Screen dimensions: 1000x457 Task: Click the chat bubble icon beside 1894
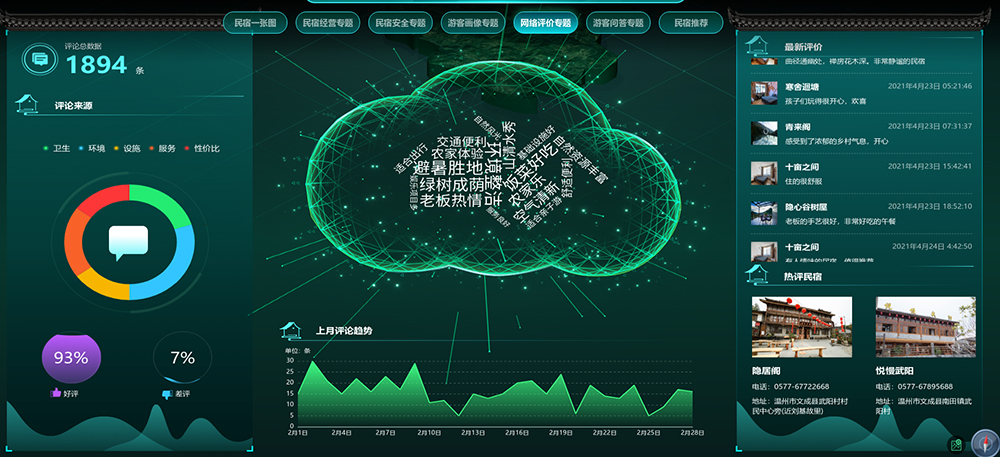40,60
